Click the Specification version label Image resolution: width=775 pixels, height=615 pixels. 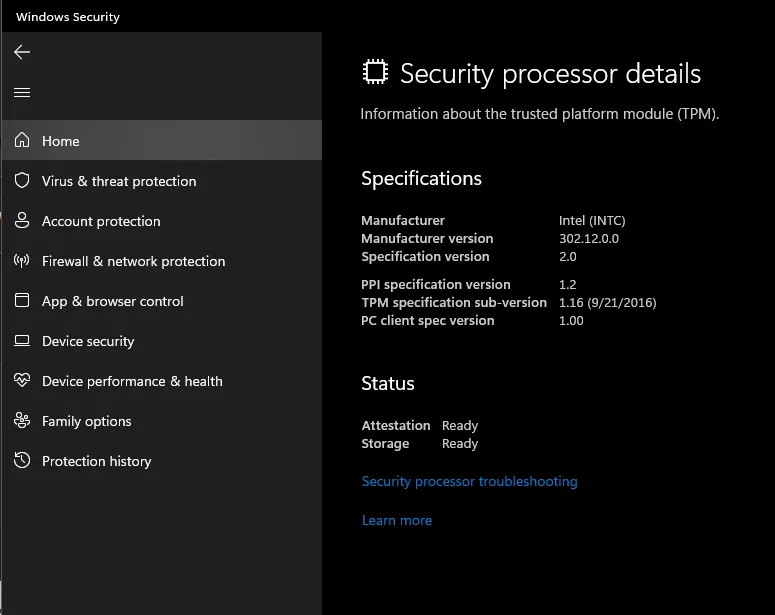pos(425,257)
